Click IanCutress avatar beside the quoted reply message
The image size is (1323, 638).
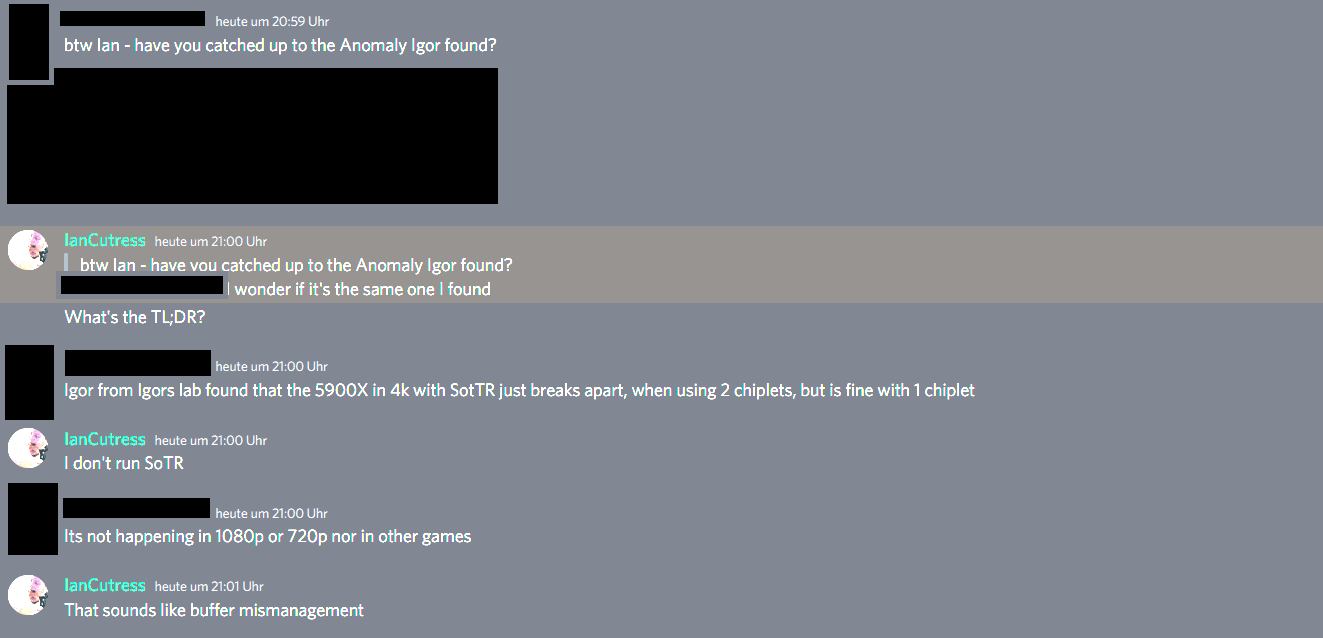click(x=27, y=249)
